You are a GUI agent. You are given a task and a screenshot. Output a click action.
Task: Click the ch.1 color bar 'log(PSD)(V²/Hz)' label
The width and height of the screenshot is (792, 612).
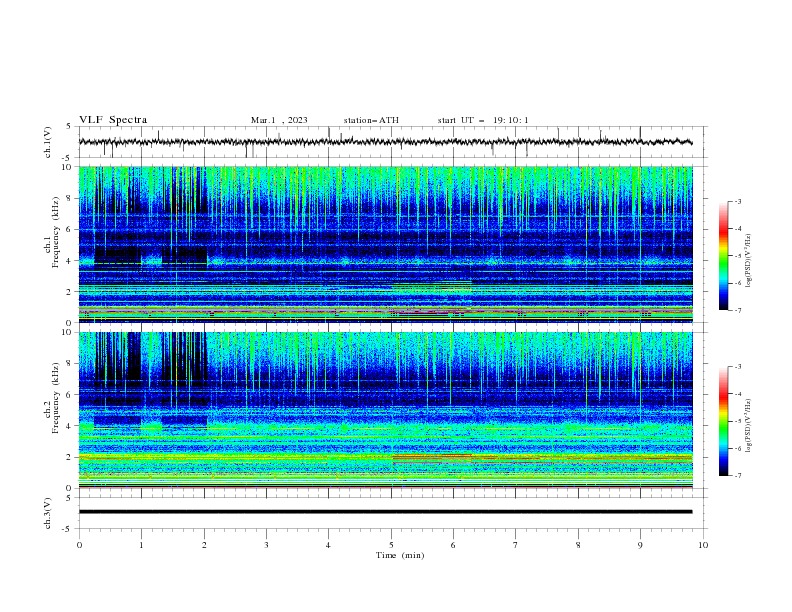click(748, 261)
